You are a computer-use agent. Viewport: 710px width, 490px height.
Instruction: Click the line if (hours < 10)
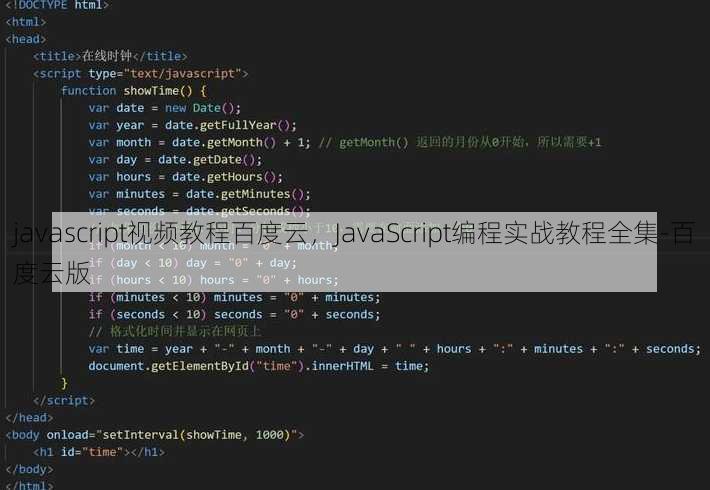tap(213, 280)
